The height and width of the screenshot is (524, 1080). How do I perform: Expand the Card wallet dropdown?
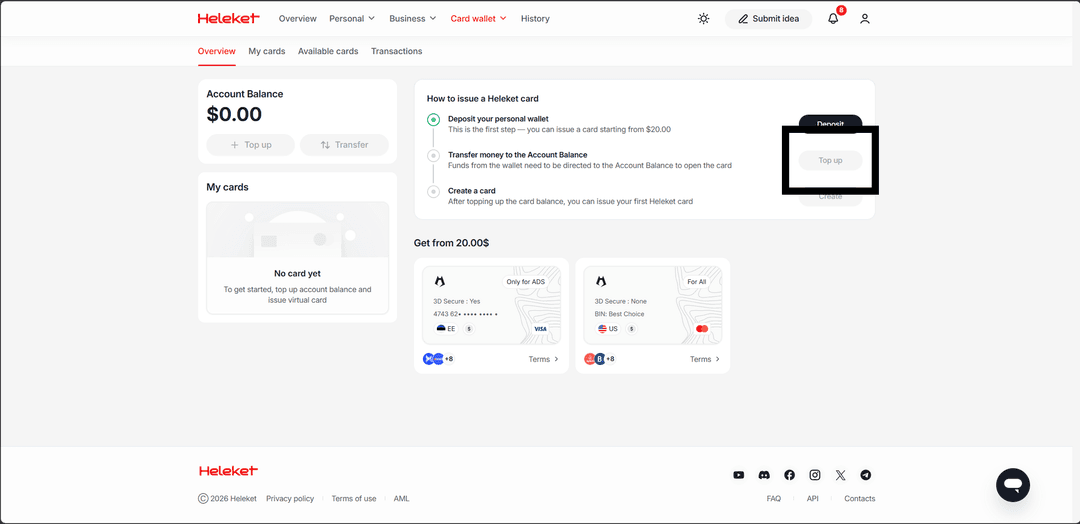(478, 19)
